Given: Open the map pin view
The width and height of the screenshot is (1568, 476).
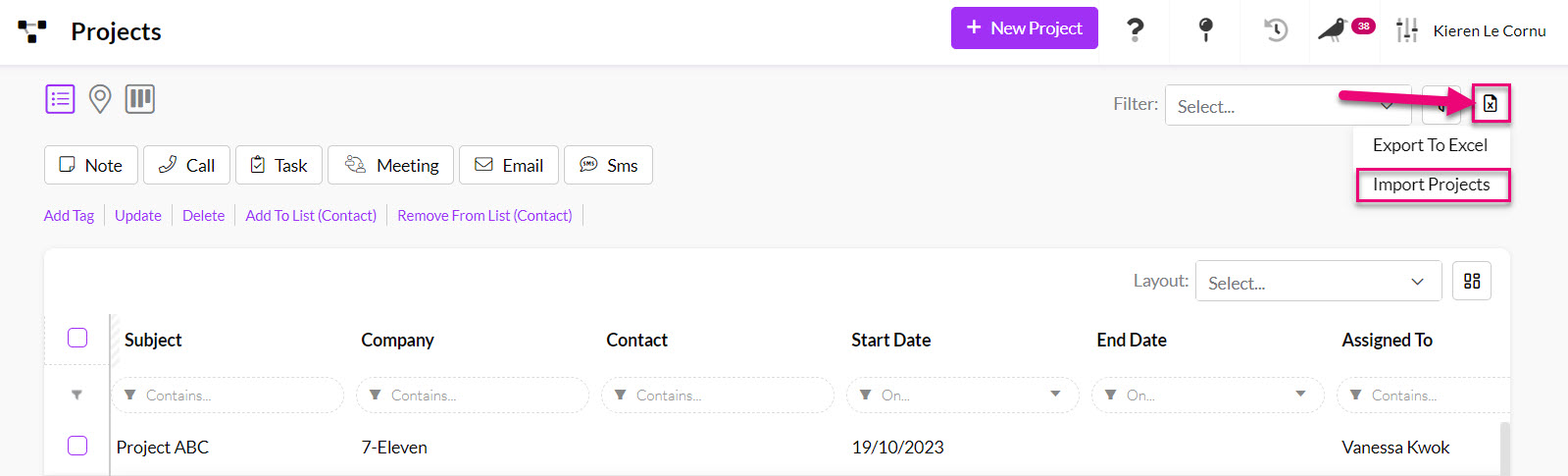Looking at the screenshot, I should click(100, 99).
